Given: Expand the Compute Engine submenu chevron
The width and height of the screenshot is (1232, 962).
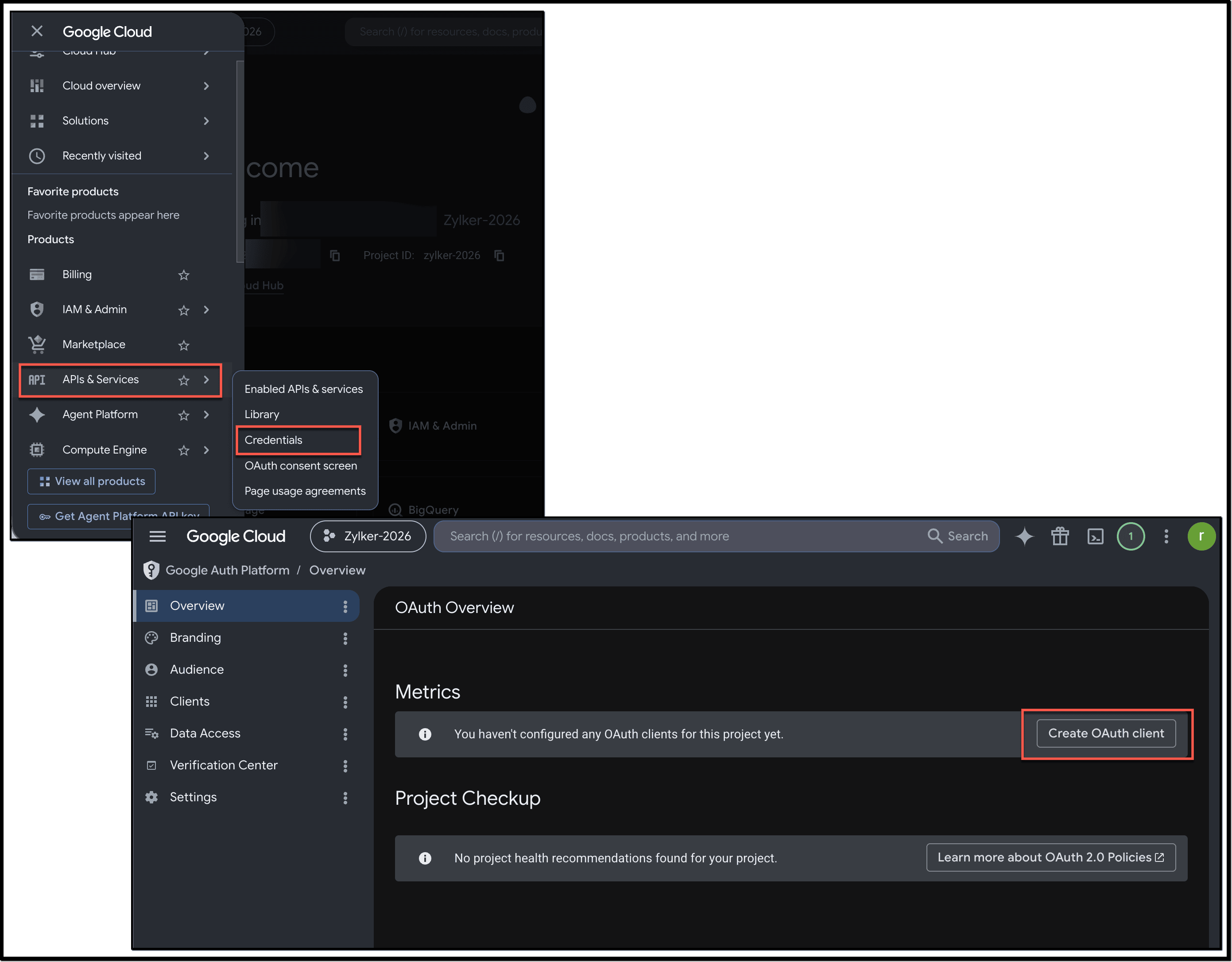Looking at the screenshot, I should 206,450.
